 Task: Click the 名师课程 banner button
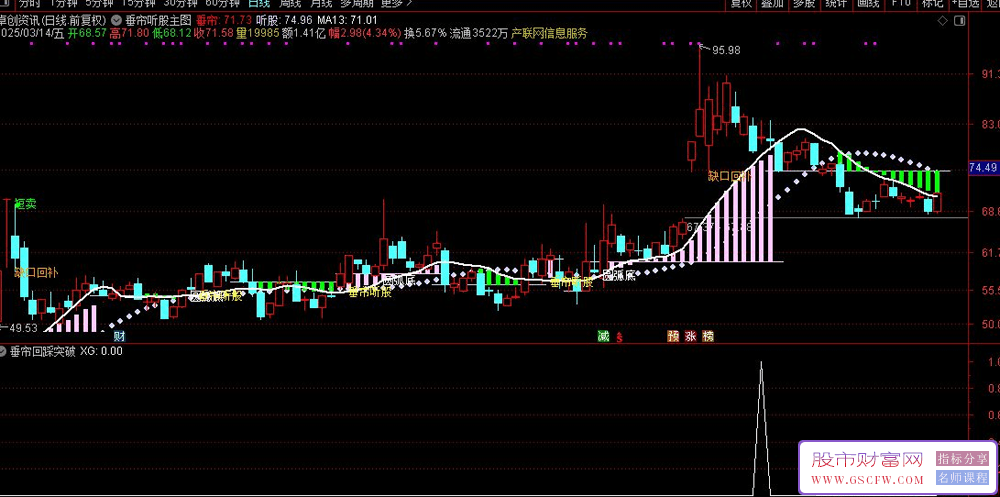962,477
